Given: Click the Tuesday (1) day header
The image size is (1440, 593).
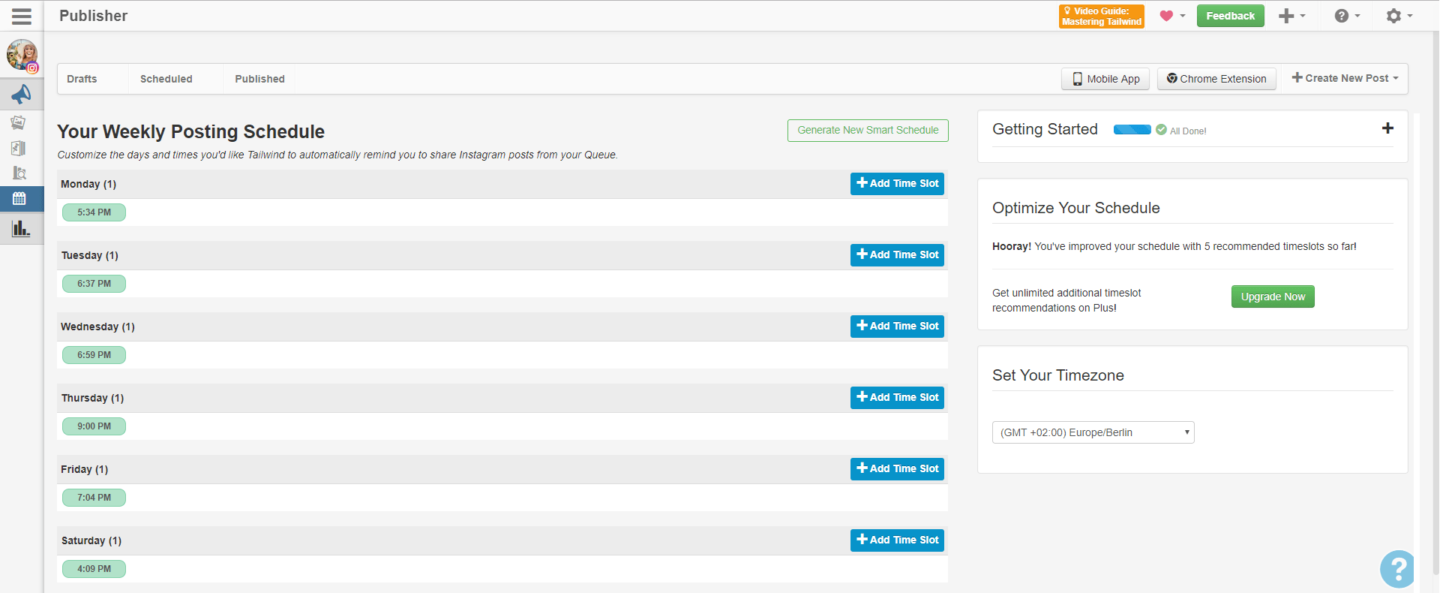Looking at the screenshot, I should coord(90,256).
